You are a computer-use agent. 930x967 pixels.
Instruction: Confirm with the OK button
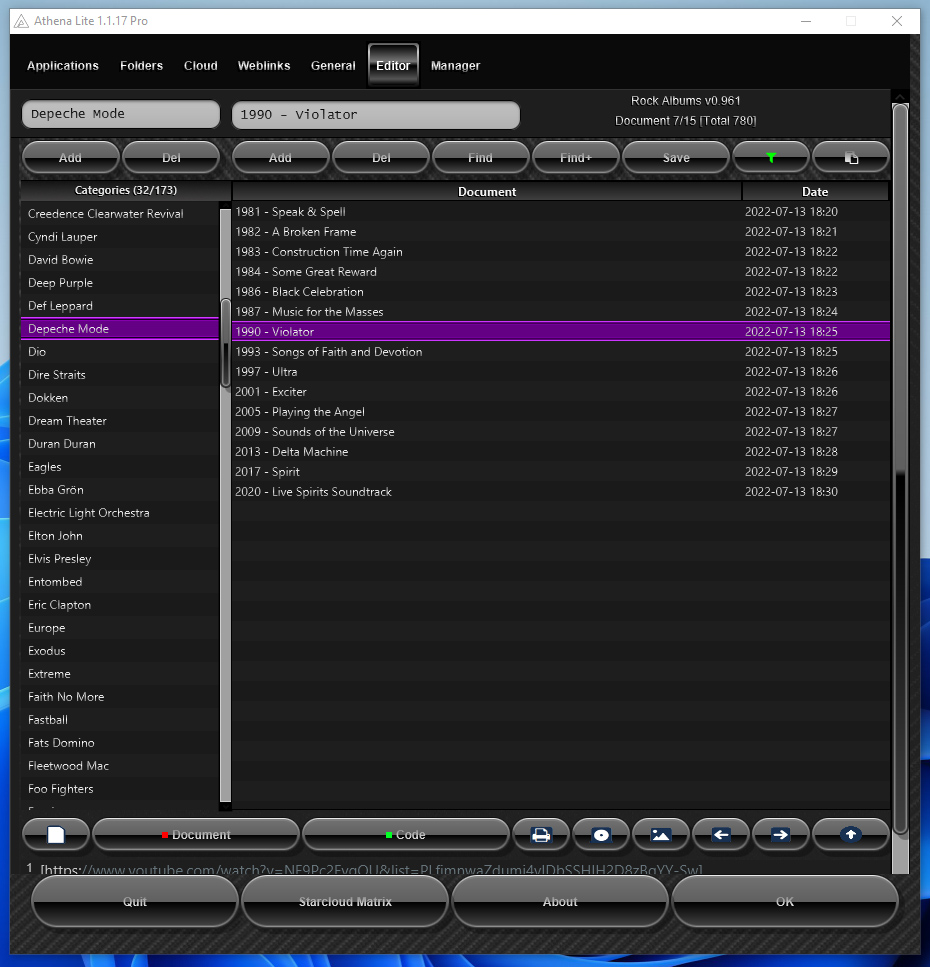pos(784,901)
